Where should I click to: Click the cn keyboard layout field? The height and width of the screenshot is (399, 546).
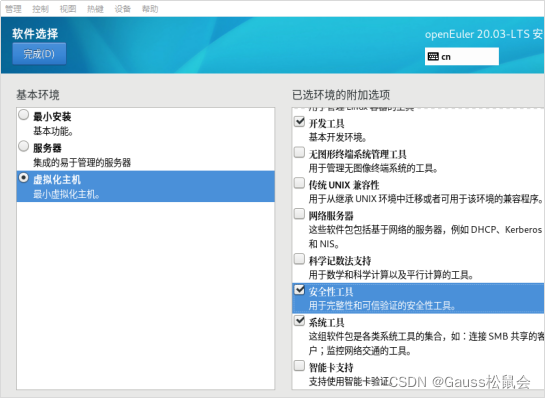pyautogui.click(x=462, y=56)
